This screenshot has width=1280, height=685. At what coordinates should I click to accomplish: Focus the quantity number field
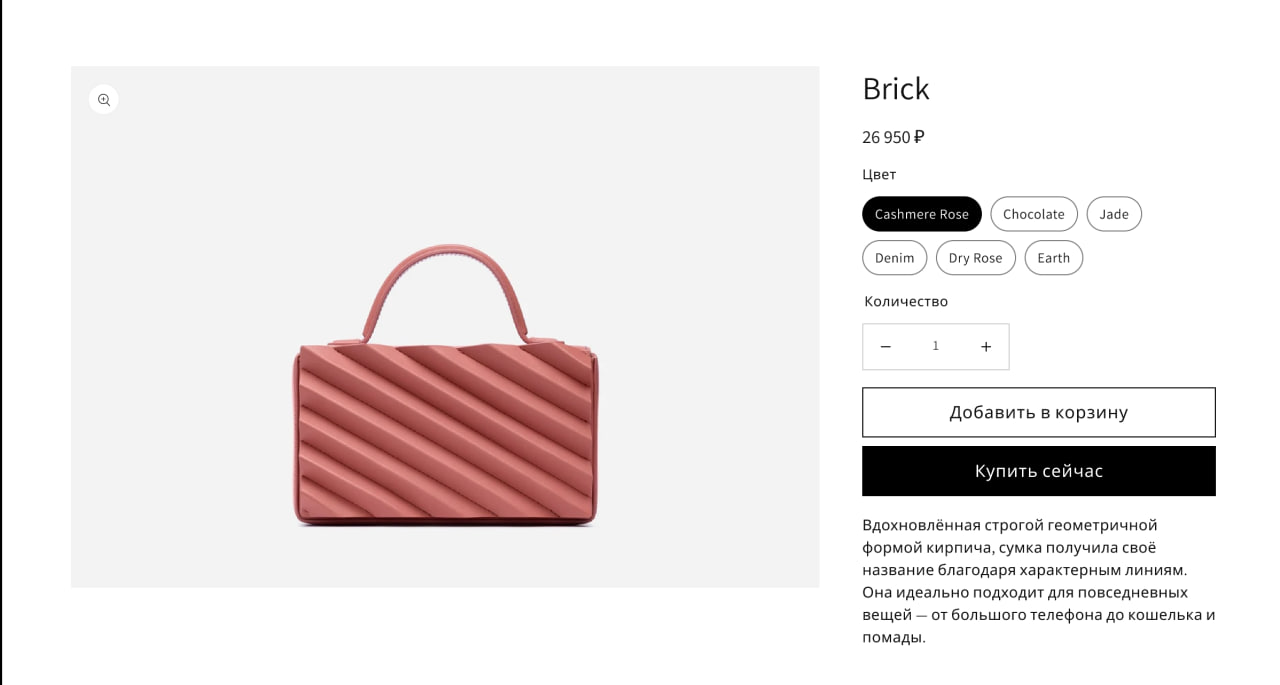936,347
